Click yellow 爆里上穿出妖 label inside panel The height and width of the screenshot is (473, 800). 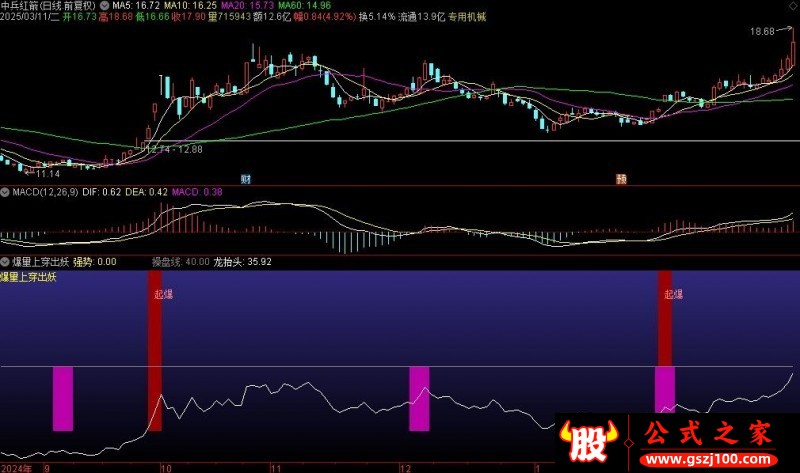point(28,277)
